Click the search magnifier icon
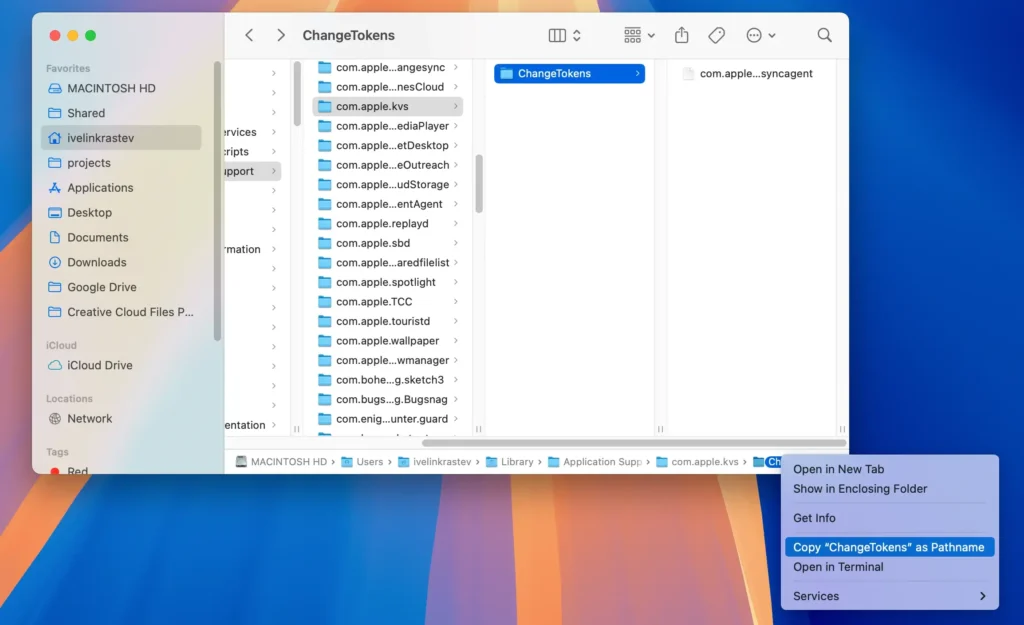This screenshot has height=625, width=1024. coord(824,35)
